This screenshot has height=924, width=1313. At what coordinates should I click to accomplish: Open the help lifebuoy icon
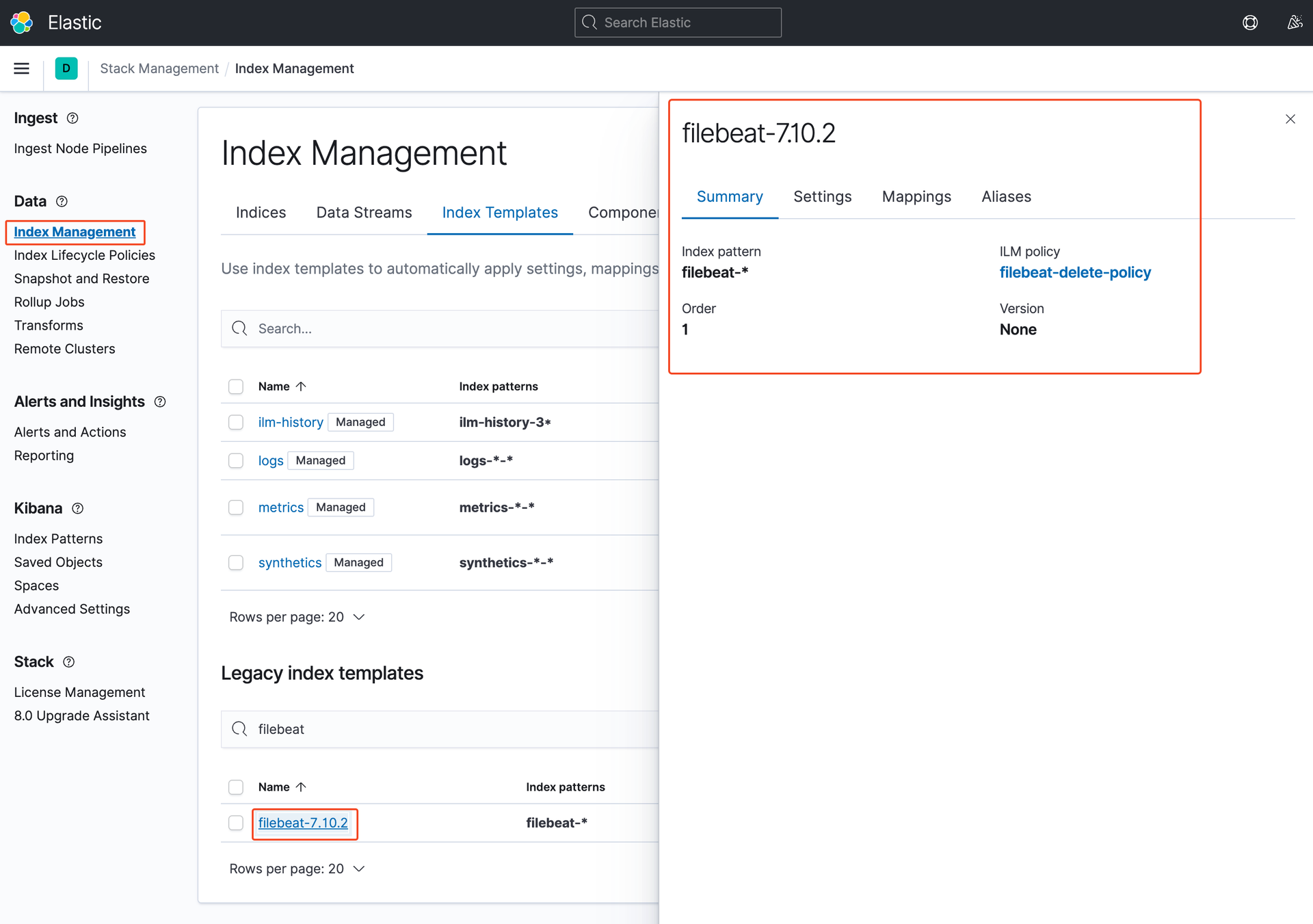[1249, 23]
